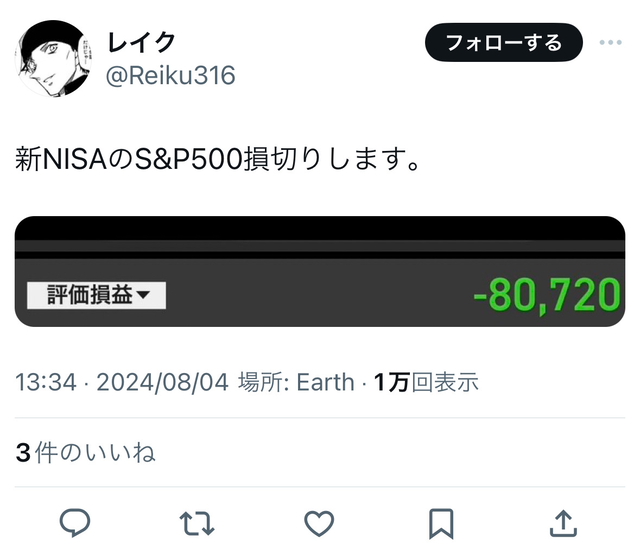Image resolution: width=640 pixels, height=555 pixels.
Task: Click the フォローする follow button
Action: (x=504, y=42)
